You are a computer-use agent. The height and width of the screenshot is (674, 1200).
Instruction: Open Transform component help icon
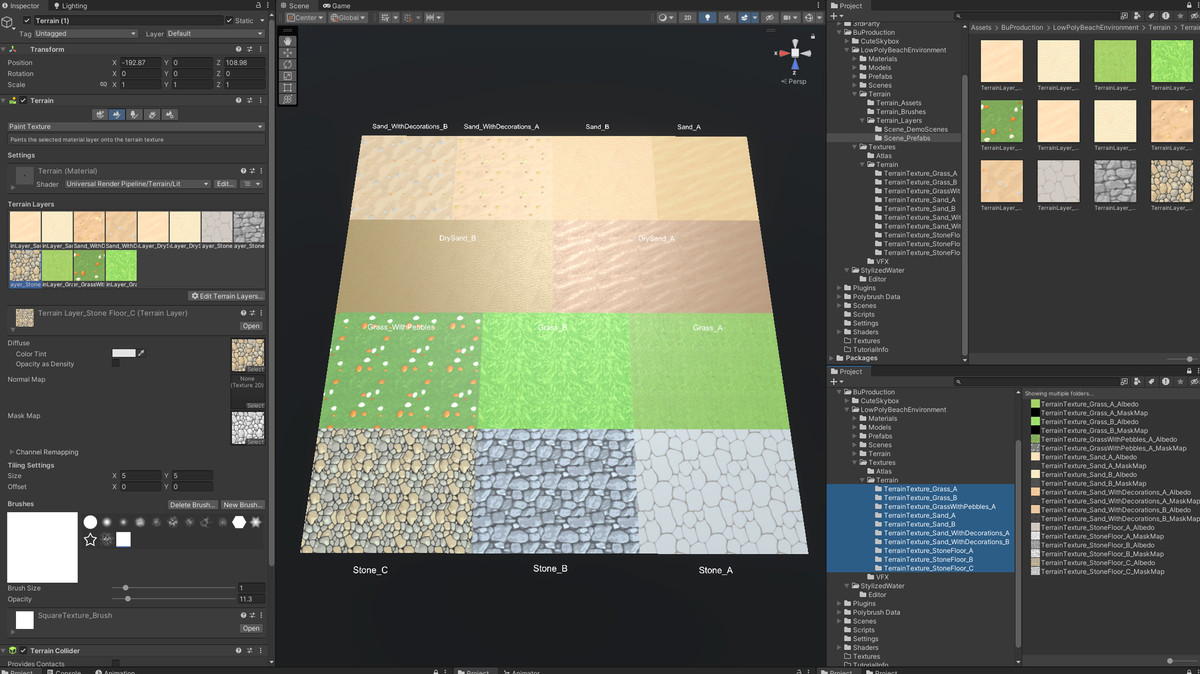(x=238, y=49)
